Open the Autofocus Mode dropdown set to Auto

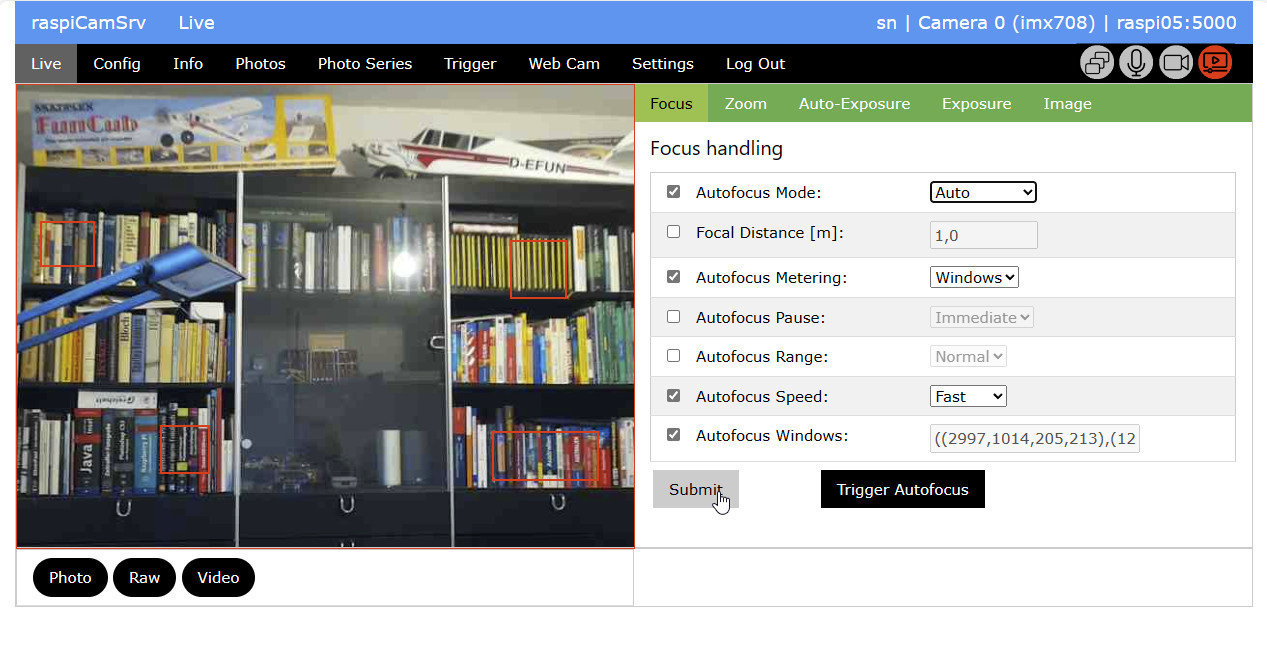(982, 192)
